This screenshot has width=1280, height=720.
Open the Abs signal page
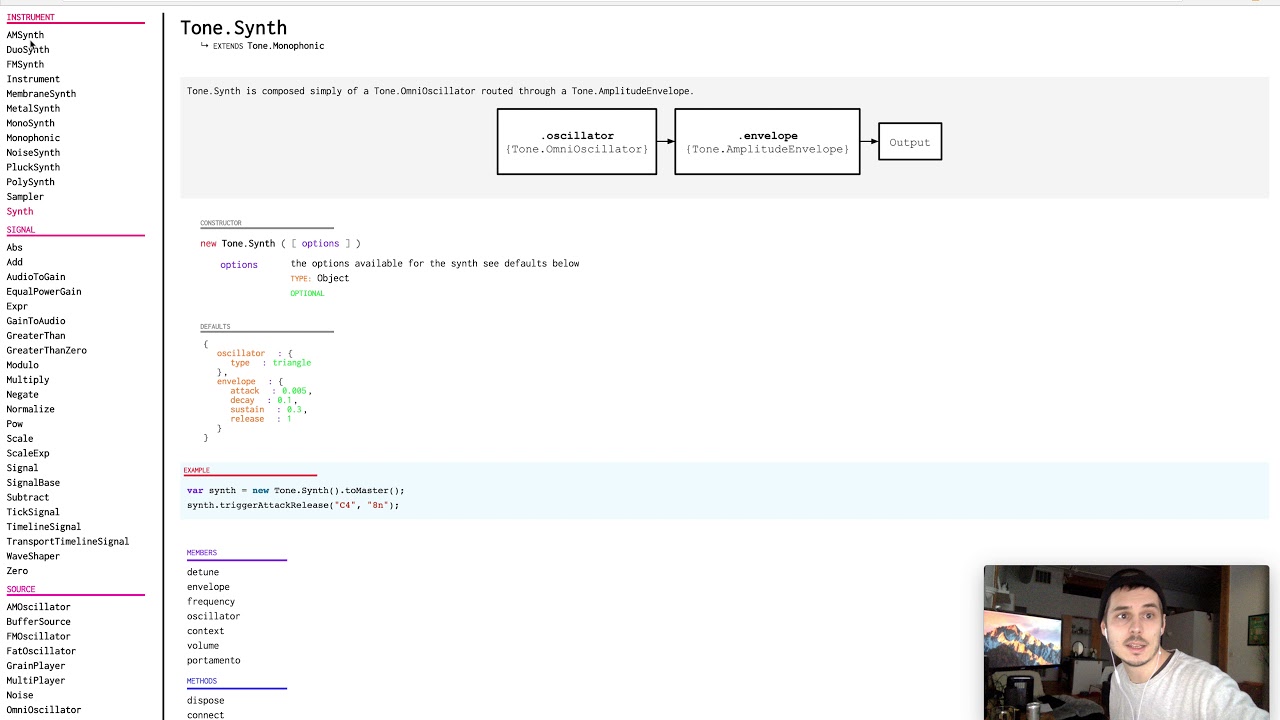[14, 247]
